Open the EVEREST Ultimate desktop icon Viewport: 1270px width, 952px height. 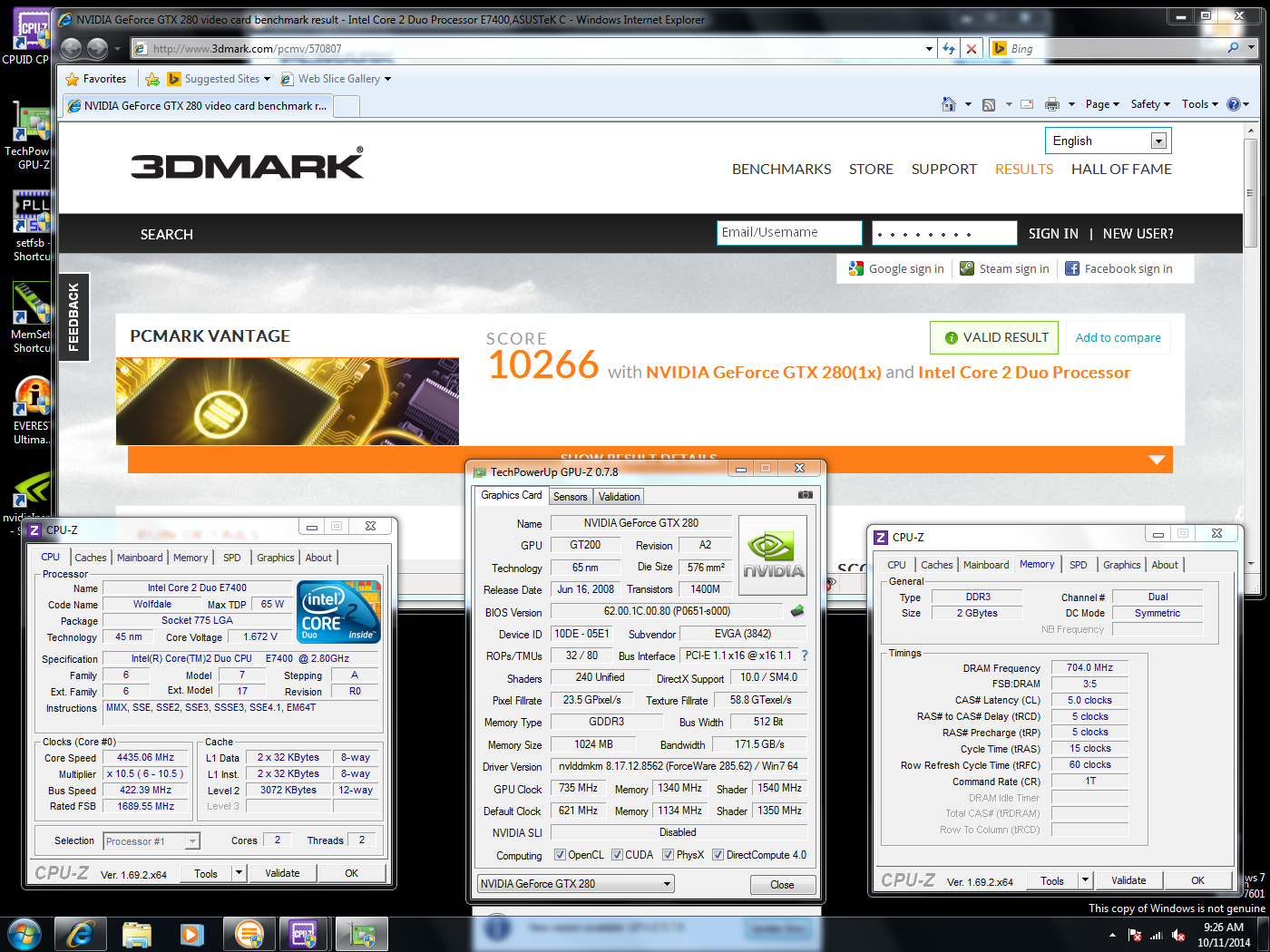pyautogui.click(x=30, y=410)
